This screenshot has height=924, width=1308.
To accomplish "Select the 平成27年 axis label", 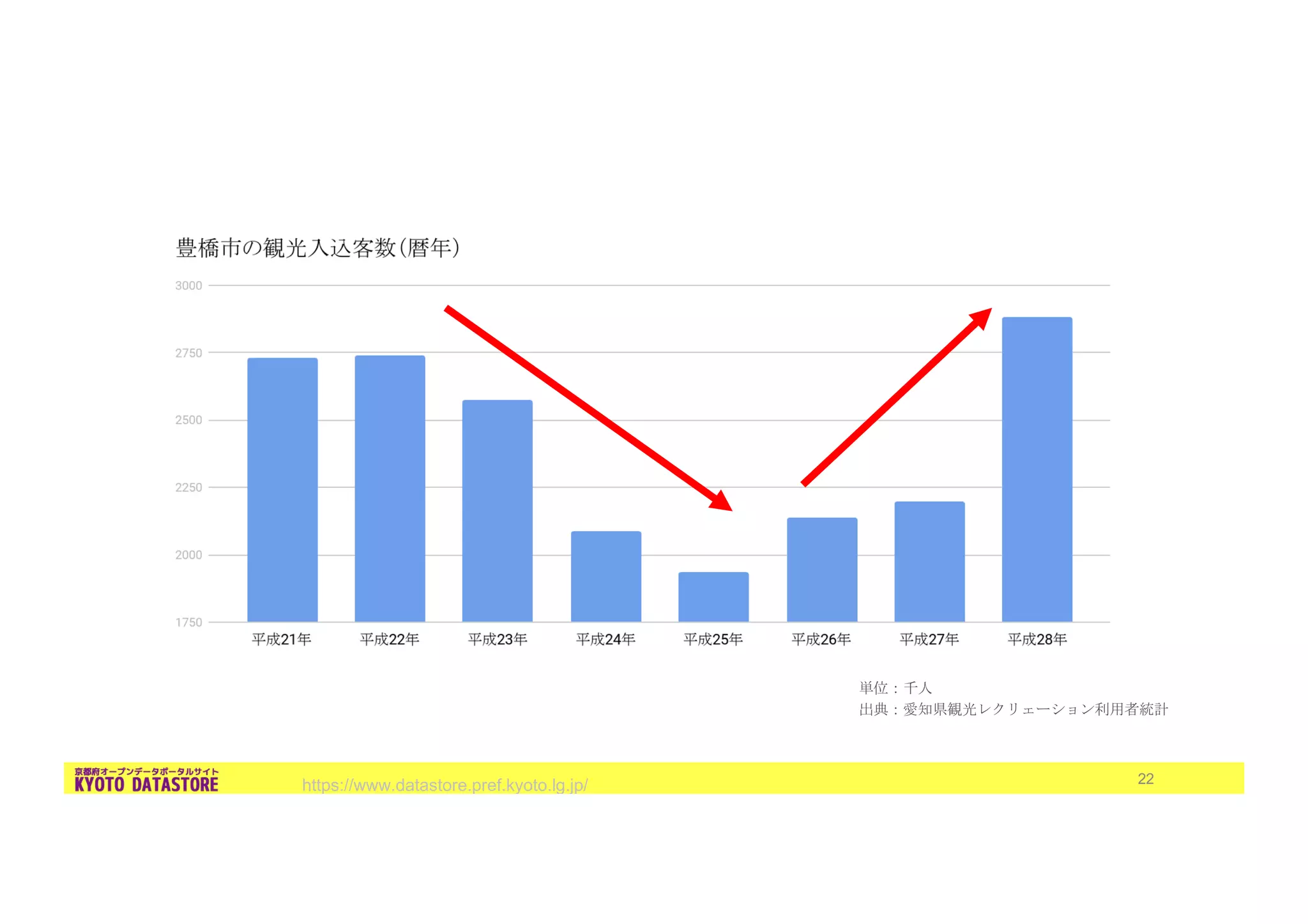I will [929, 639].
